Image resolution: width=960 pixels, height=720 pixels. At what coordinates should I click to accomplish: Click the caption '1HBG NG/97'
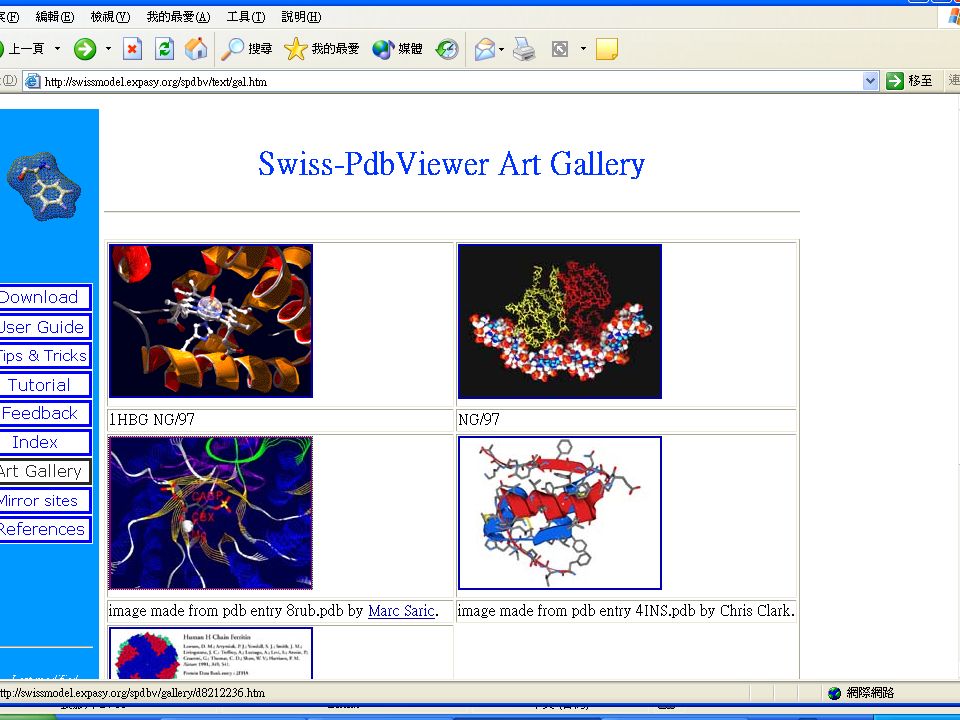pos(151,419)
